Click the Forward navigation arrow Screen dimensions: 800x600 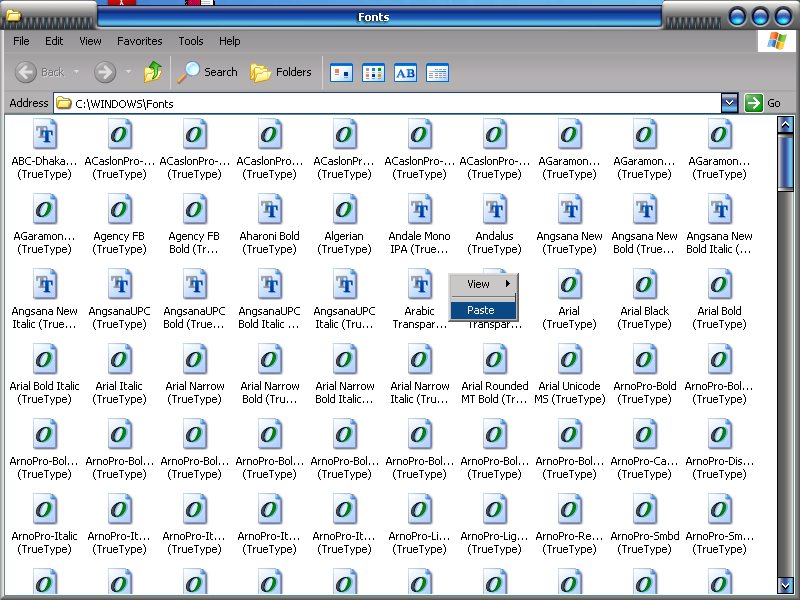(105, 72)
